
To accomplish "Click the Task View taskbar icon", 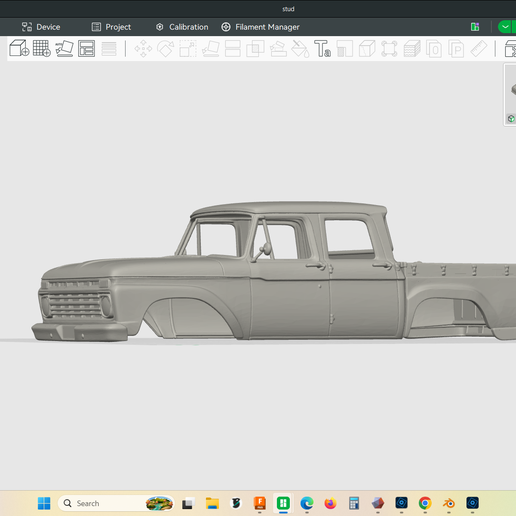I will click(188, 503).
